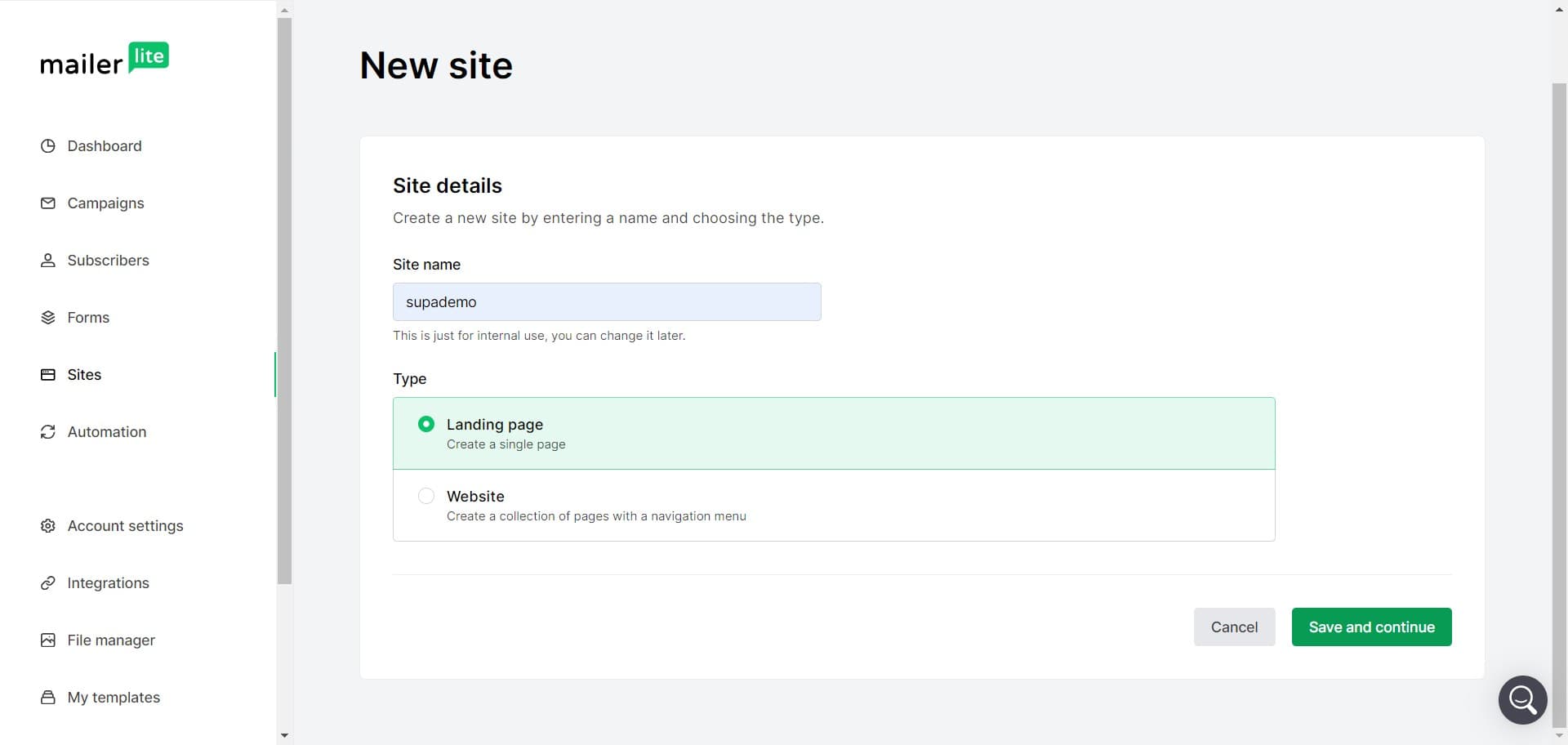The image size is (1568, 745).
Task: Click the File manager image icon
Action: click(48, 640)
